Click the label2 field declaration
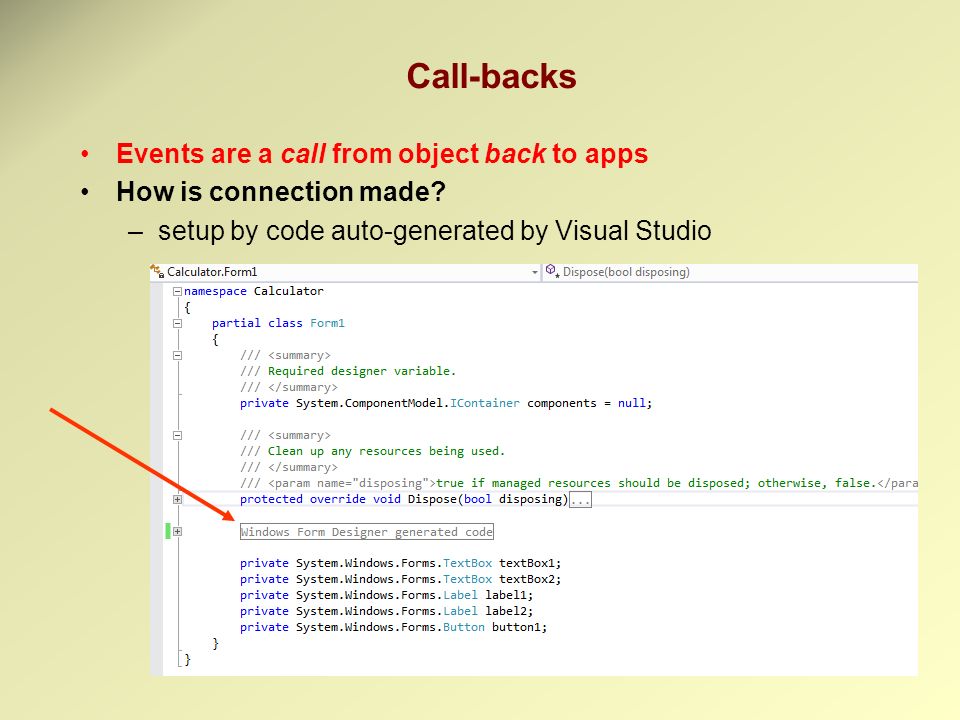Viewport: 960px width, 720px height. [x=386, y=611]
